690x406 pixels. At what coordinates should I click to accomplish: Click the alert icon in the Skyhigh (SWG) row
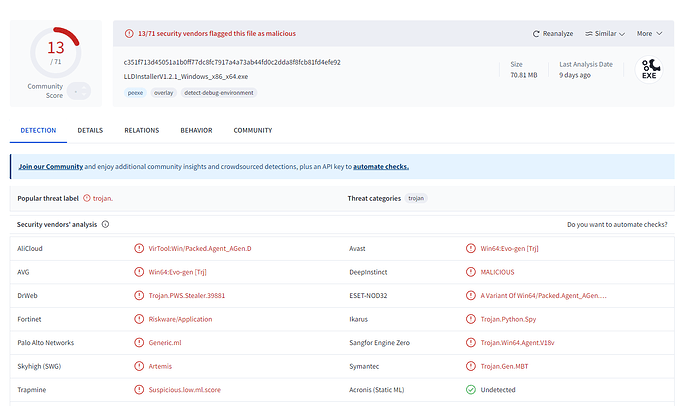(x=139, y=366)
